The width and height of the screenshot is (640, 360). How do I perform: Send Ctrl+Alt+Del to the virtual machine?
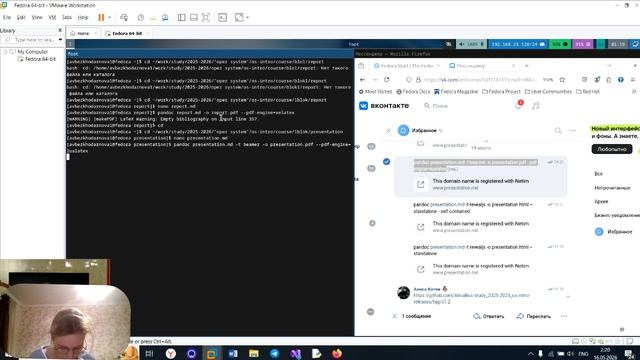124,18
